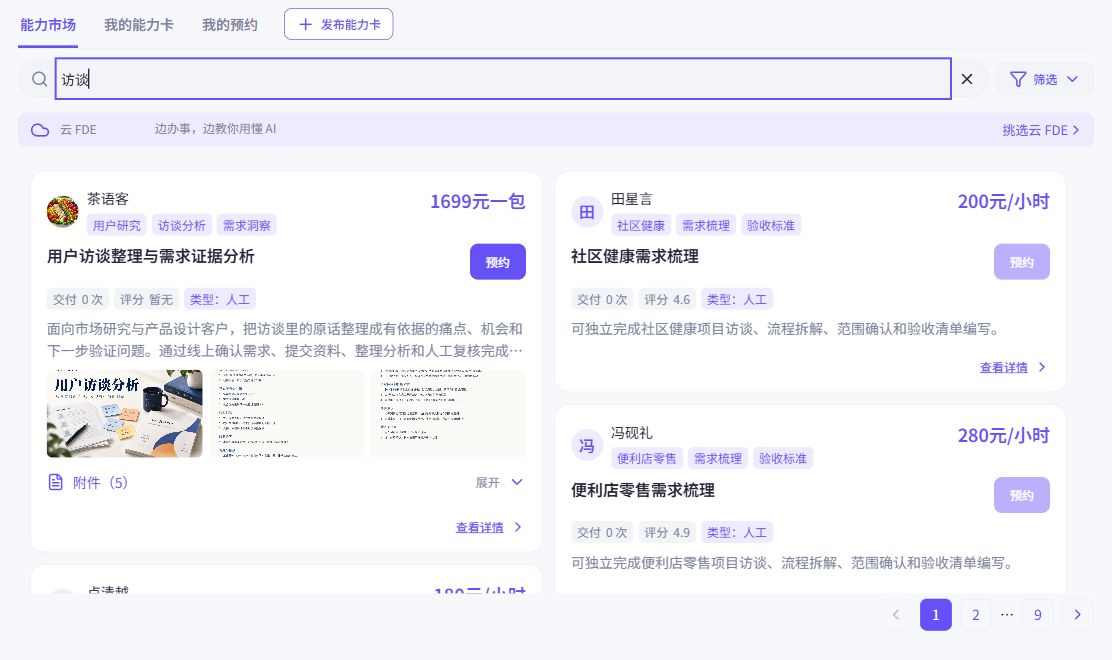Image resolution: width=1112 pixels, height=660 pixels.
Task: Click the name 茶语客
Action: click(108, 199)
